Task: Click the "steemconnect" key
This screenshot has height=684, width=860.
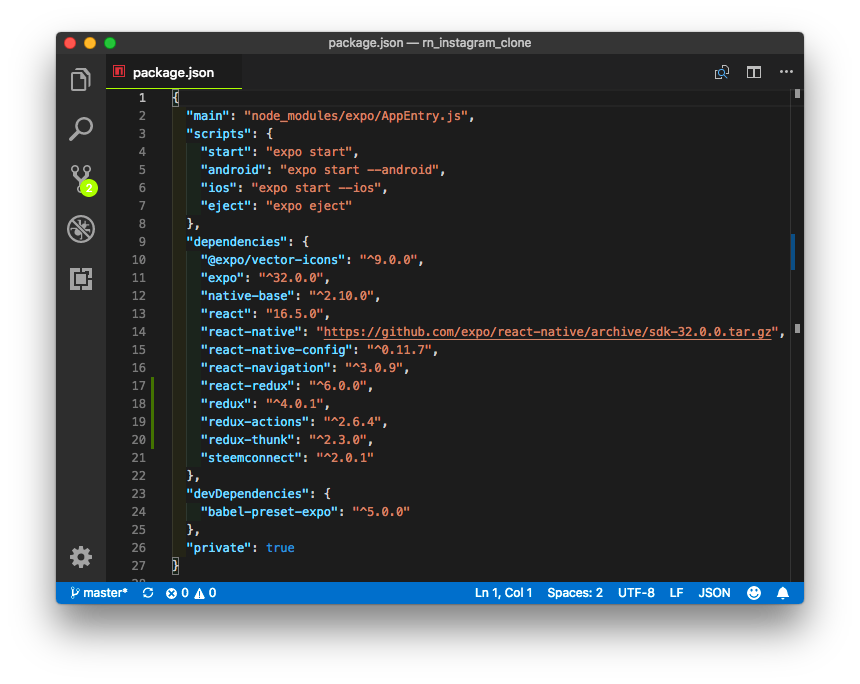Action: pos(251,458)
